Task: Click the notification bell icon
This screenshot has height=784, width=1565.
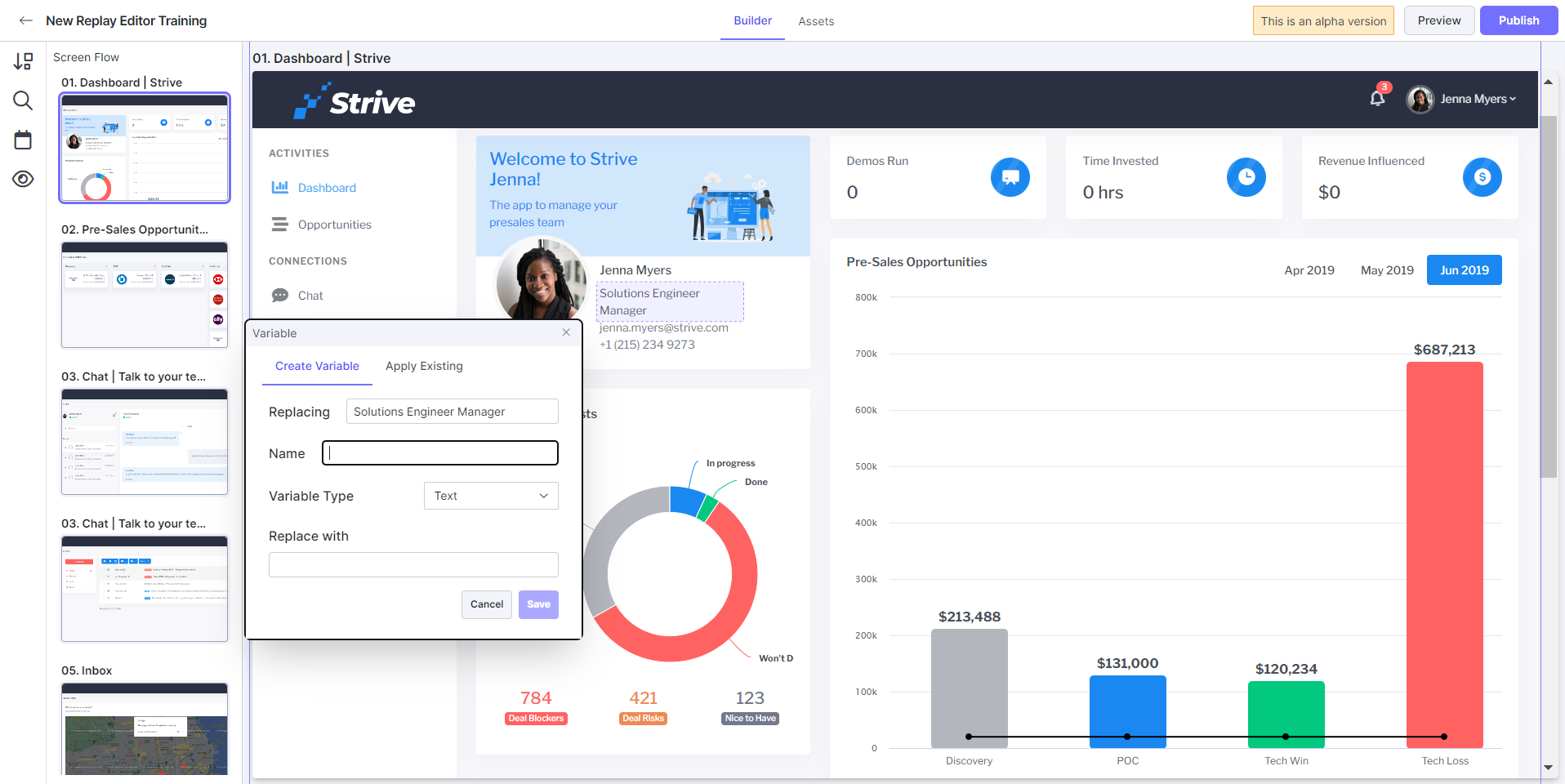Action: [x=1377, y=99]
